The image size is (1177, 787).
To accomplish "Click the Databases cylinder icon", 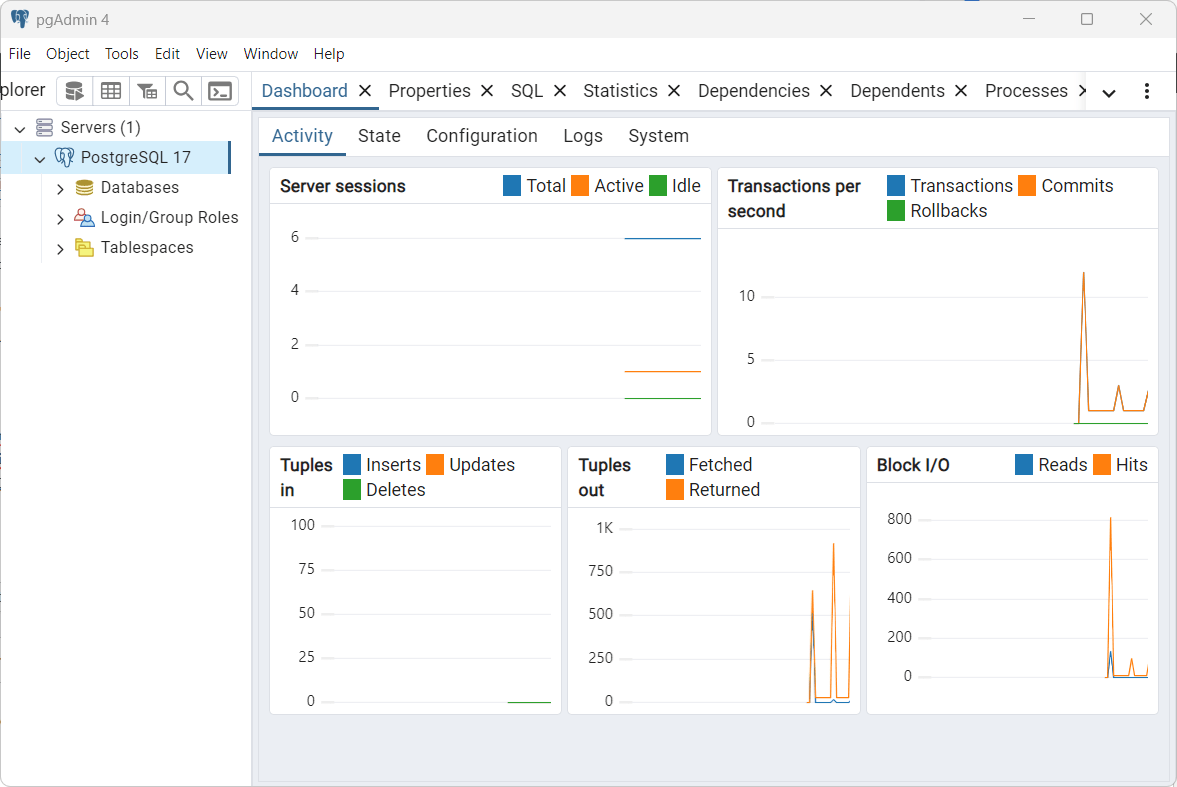I will click(85, 187).
